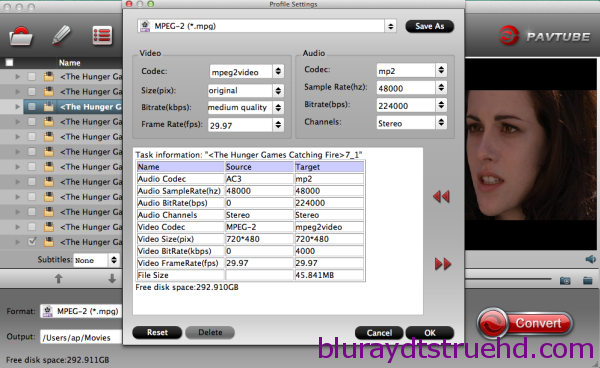The height and width of the screenshot is (368, 600).
Task: Click the Name column header in file list
Action: [69, 63]
